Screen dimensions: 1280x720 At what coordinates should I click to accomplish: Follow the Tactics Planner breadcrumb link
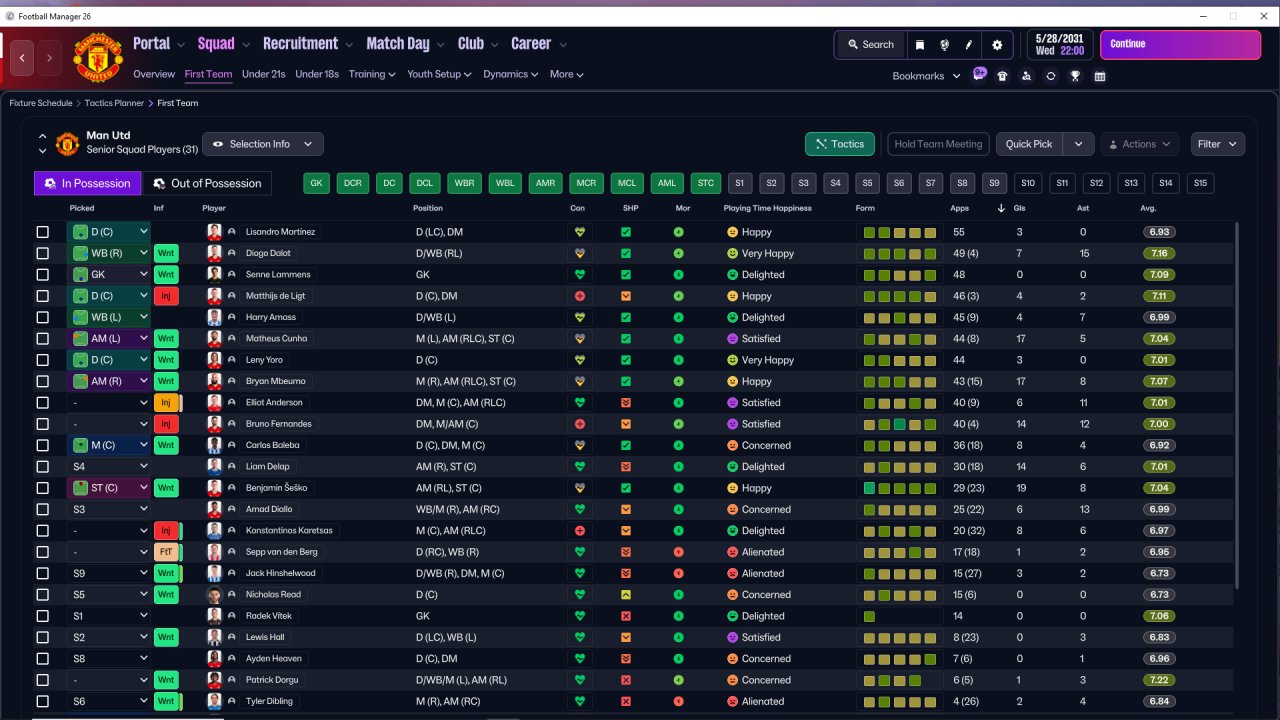(114, 103)
